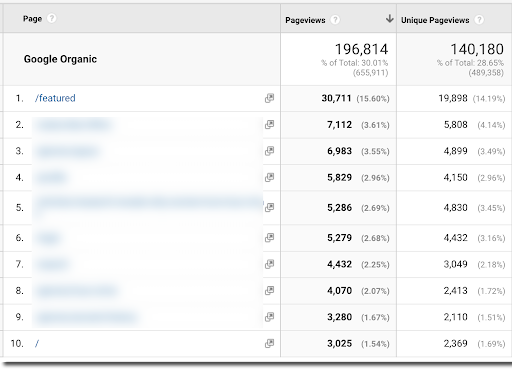This screenshot has height=369, width=512.
Task: Click the /featured page link
Action: tap(55, 98)
